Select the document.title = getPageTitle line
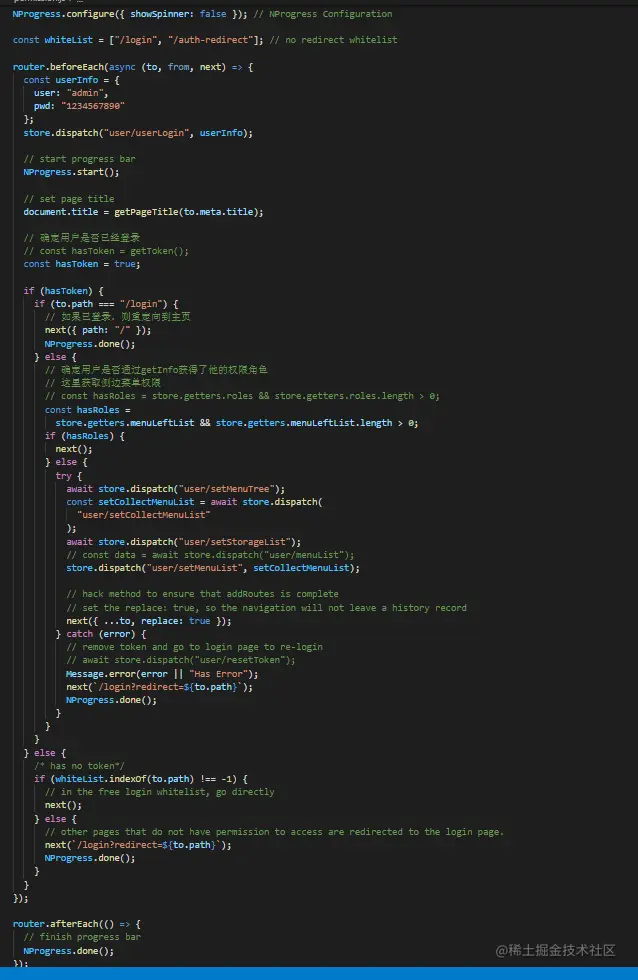The width and height of the screenshot is (638, 980). [143, 212]
